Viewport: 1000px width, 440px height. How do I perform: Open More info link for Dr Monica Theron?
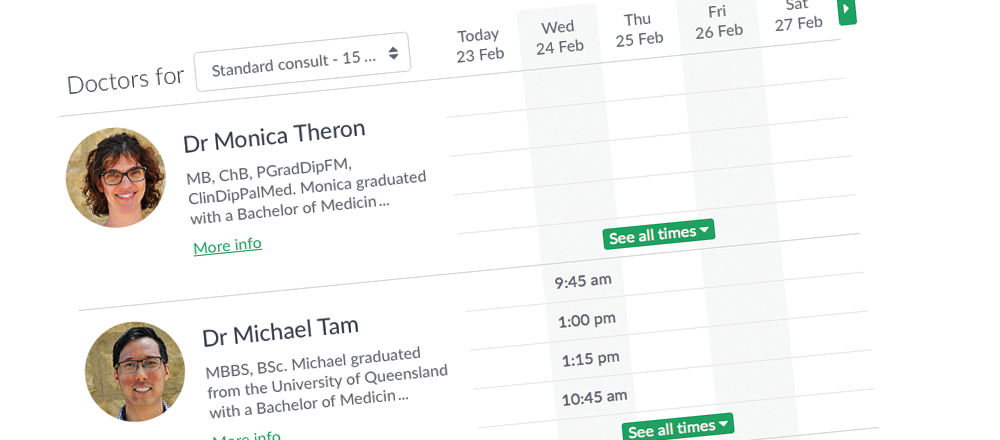click(x=228, y=245)
